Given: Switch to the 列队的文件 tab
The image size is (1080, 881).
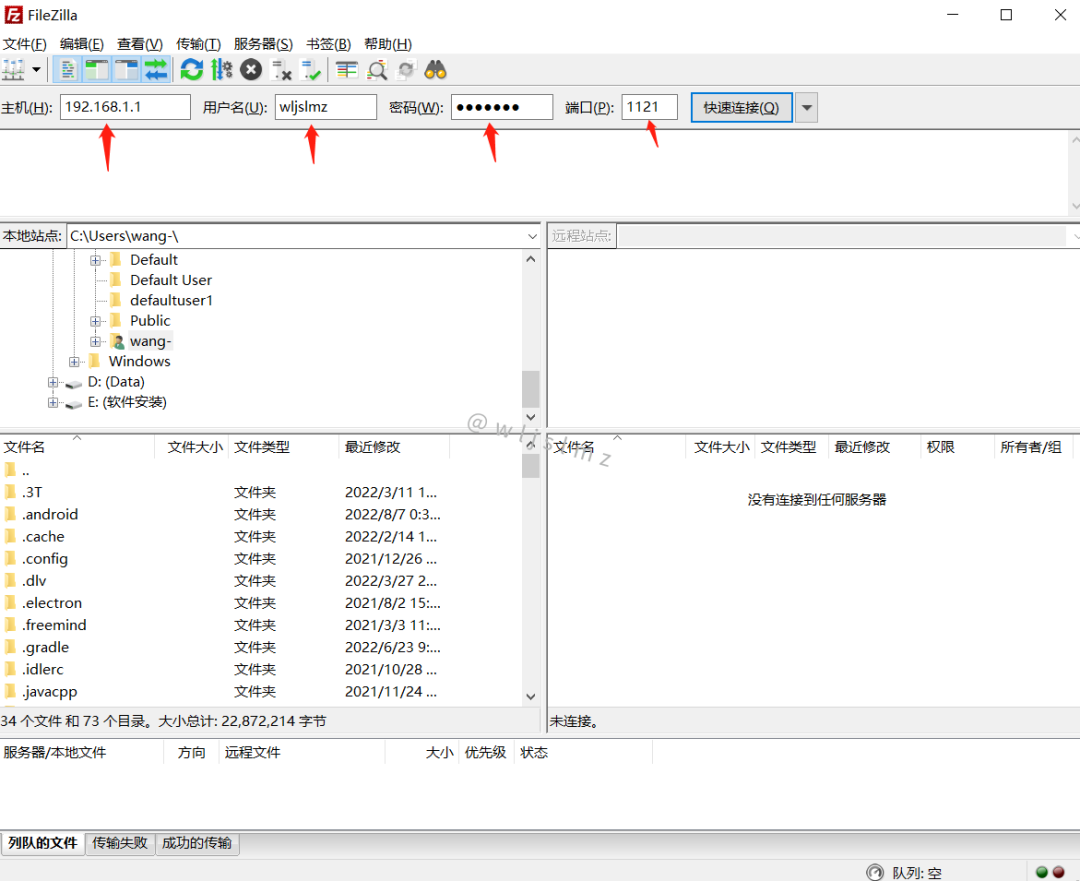Looking at the screenshot, I should (43, 843).
